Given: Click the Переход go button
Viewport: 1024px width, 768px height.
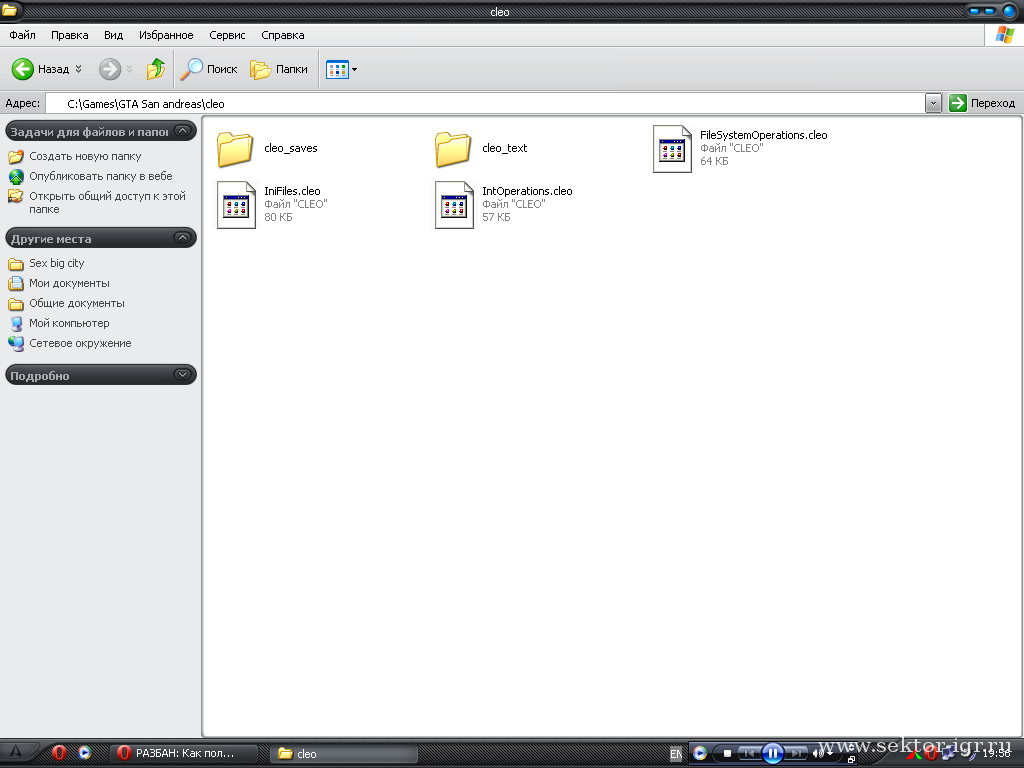Looking at the screenshot, I should 982,103.
